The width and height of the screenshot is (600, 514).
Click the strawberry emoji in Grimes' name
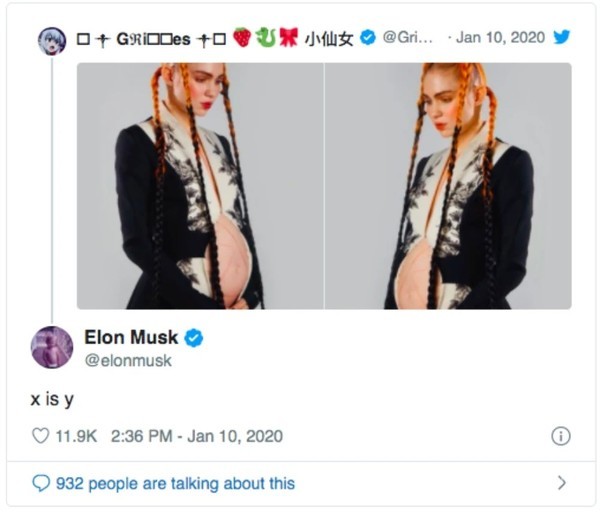tap(241, 37)
